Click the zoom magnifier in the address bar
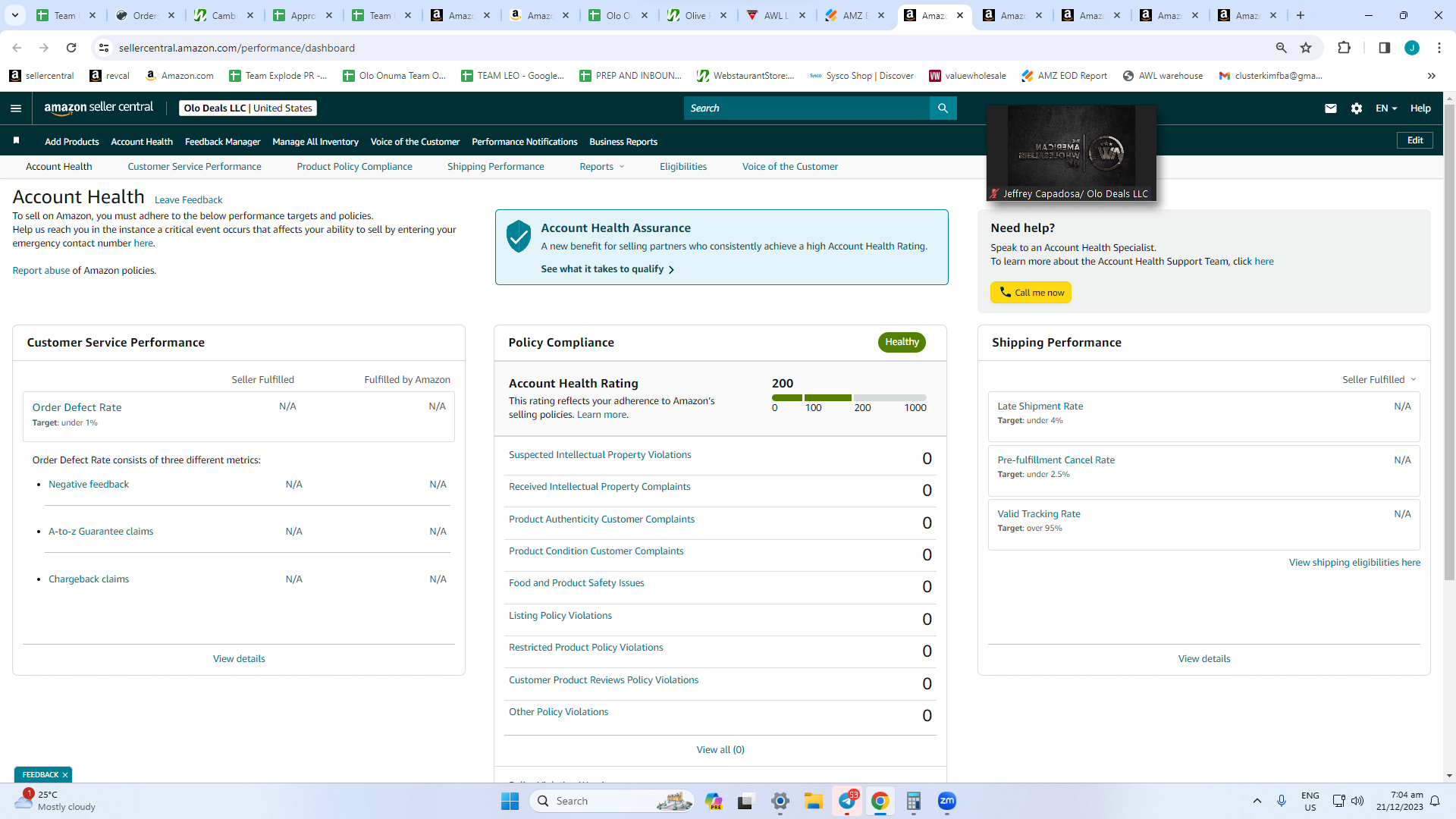Screen dimensions: 1456x819 [x=1282, y=48]
